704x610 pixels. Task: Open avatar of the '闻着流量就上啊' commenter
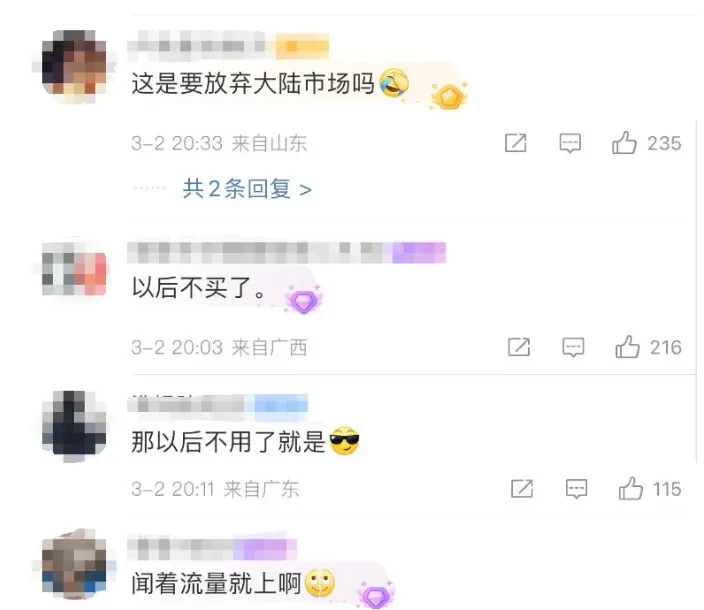(75, 564)
